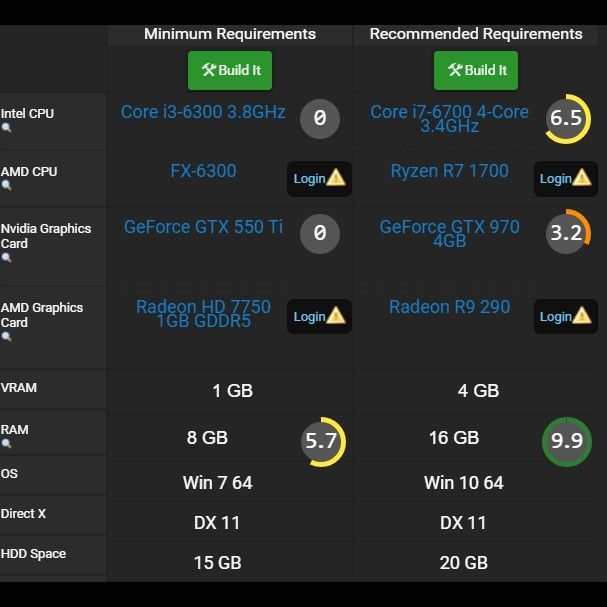This screenshot has width=607, height=607.
Task: Click the 0 score badge beside Core i3-6300
Action: (x=320, y=118)
